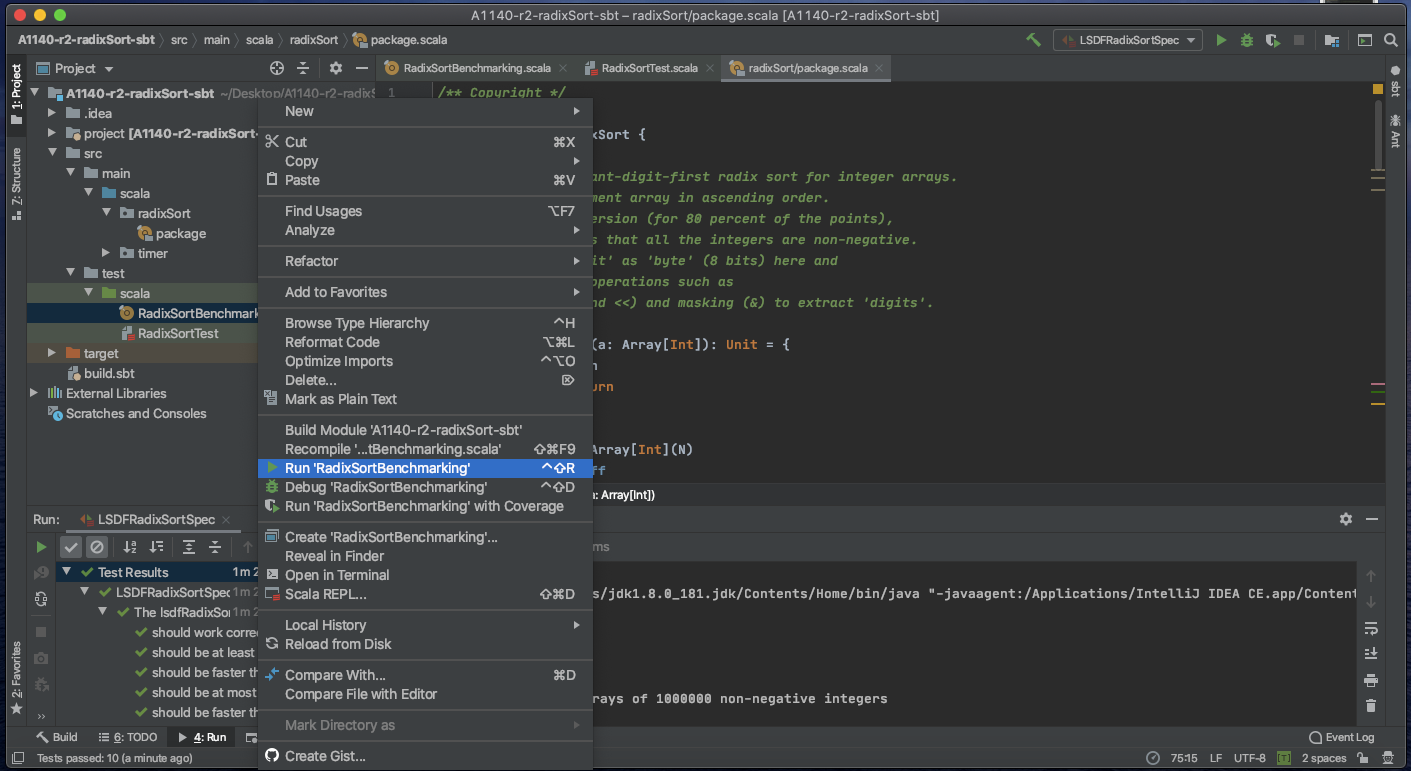Click the Project Structure folder icon
Viewport: 1411px width, 771px height.
click(1331, 40)
